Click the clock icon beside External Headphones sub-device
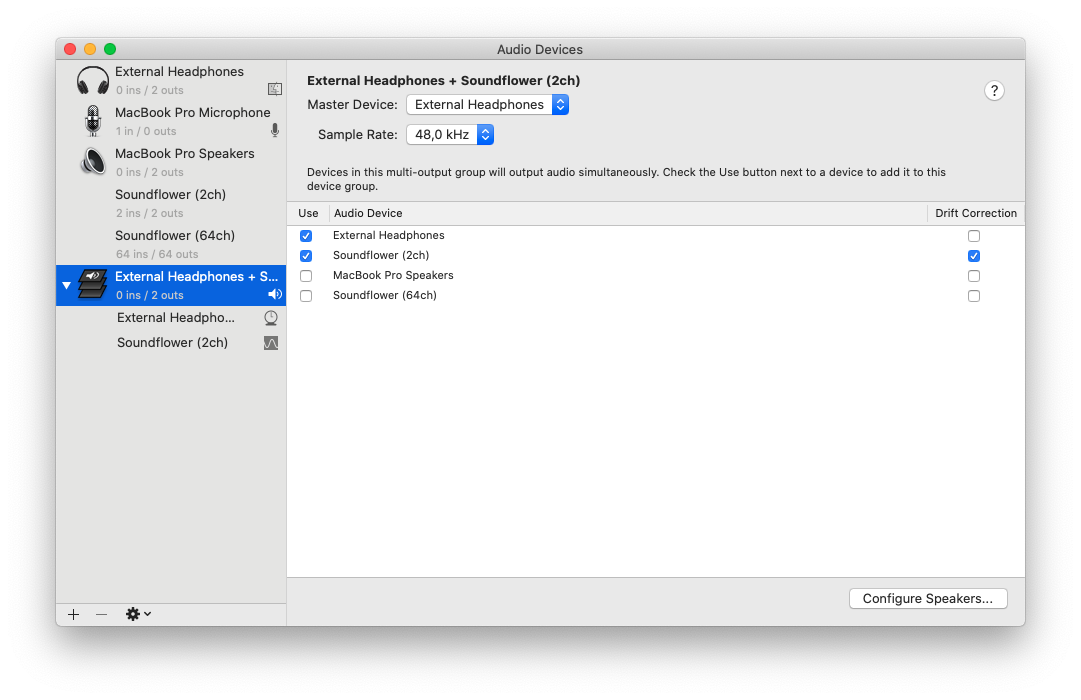The width and height of the screenshot is (1081, 700). click(x=271, y=318)
